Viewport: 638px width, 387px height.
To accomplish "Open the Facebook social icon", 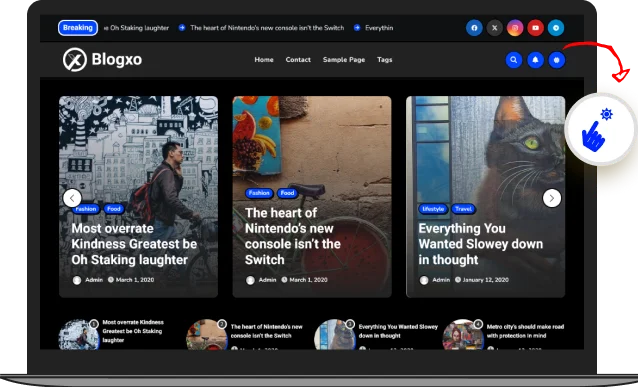I will coord(474,28).
